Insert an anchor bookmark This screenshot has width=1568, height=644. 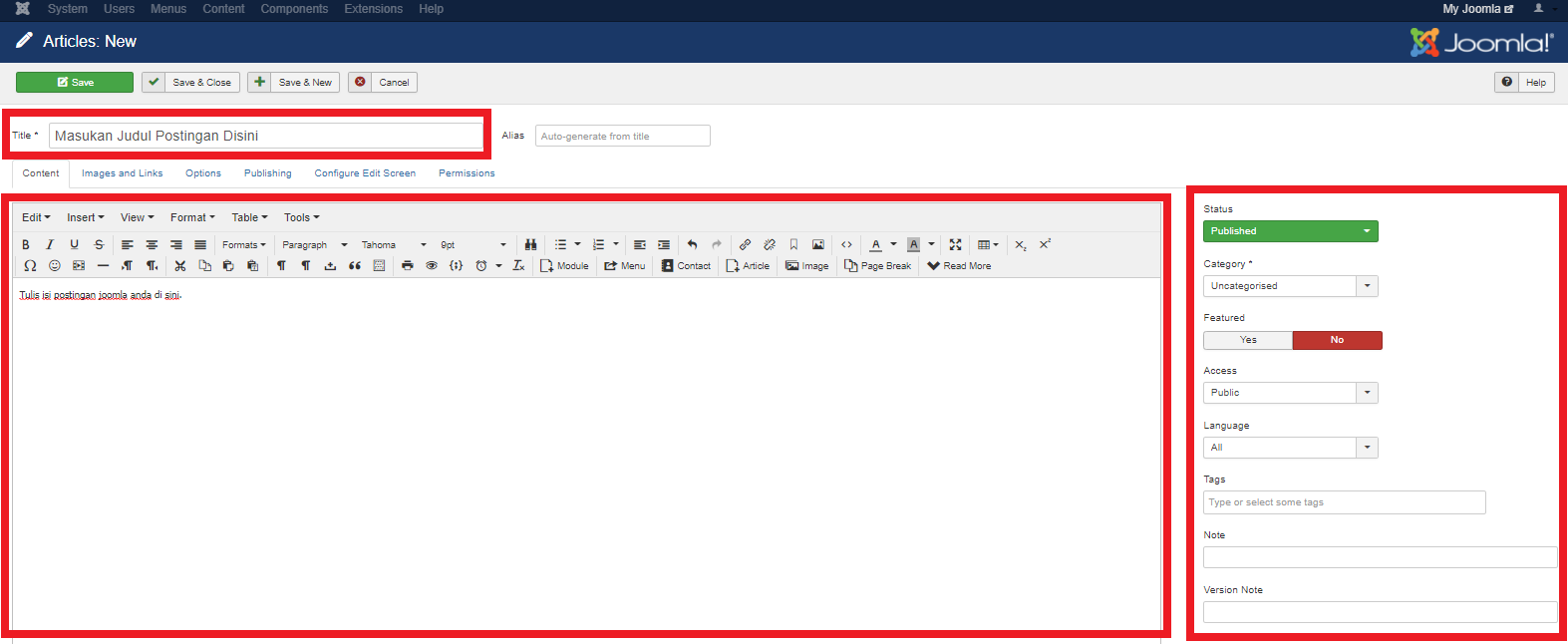click(x=793, y=244)
